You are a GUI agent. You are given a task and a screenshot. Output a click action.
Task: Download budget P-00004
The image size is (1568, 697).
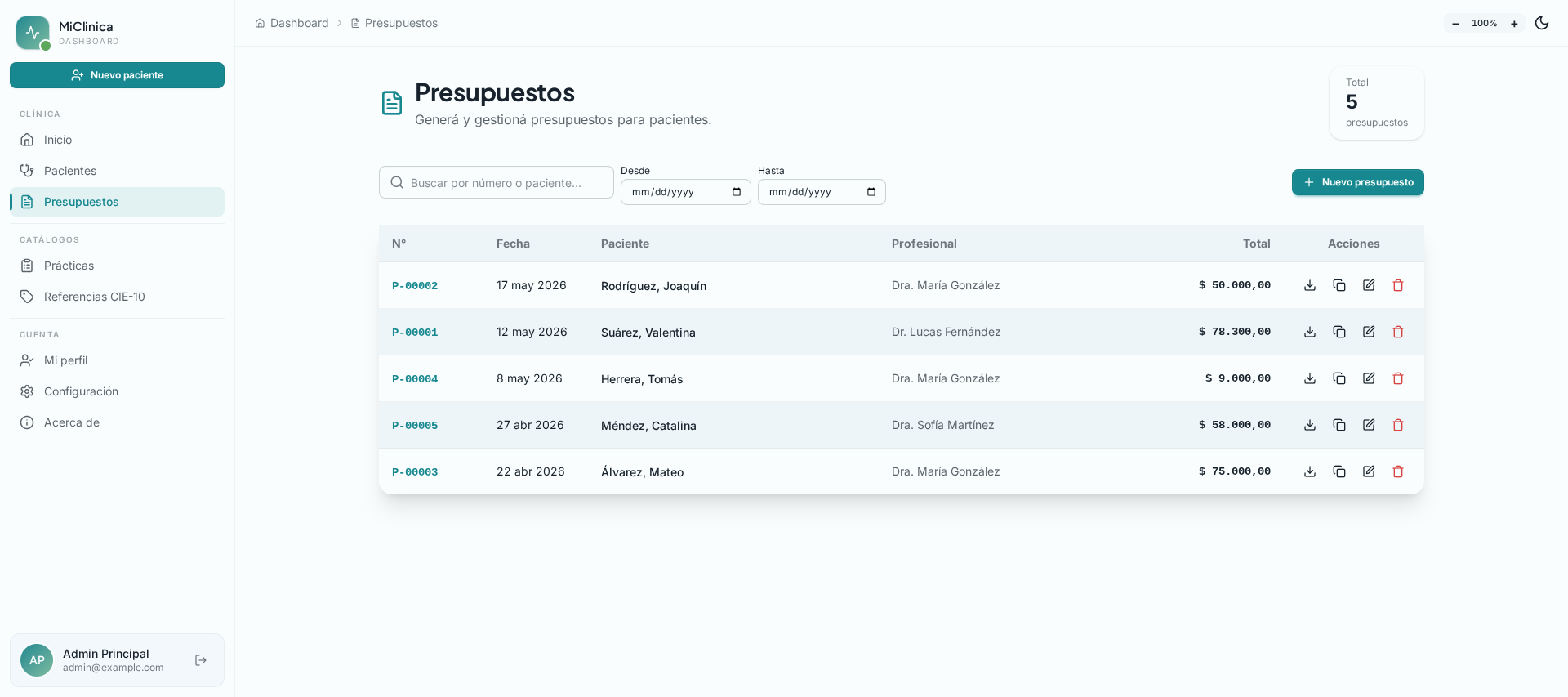coord(1310,378)
